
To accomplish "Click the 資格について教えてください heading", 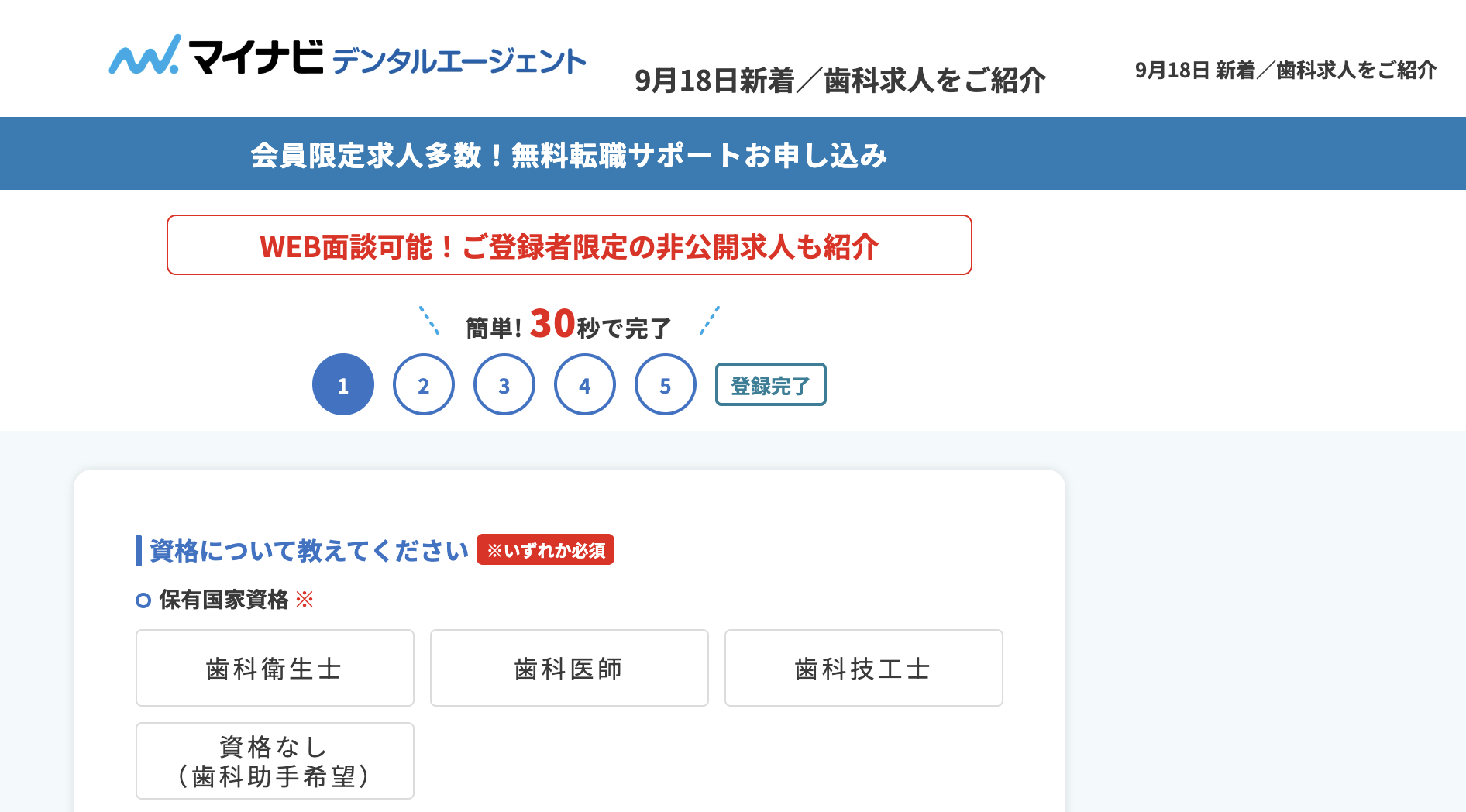I will click(308, 551).
